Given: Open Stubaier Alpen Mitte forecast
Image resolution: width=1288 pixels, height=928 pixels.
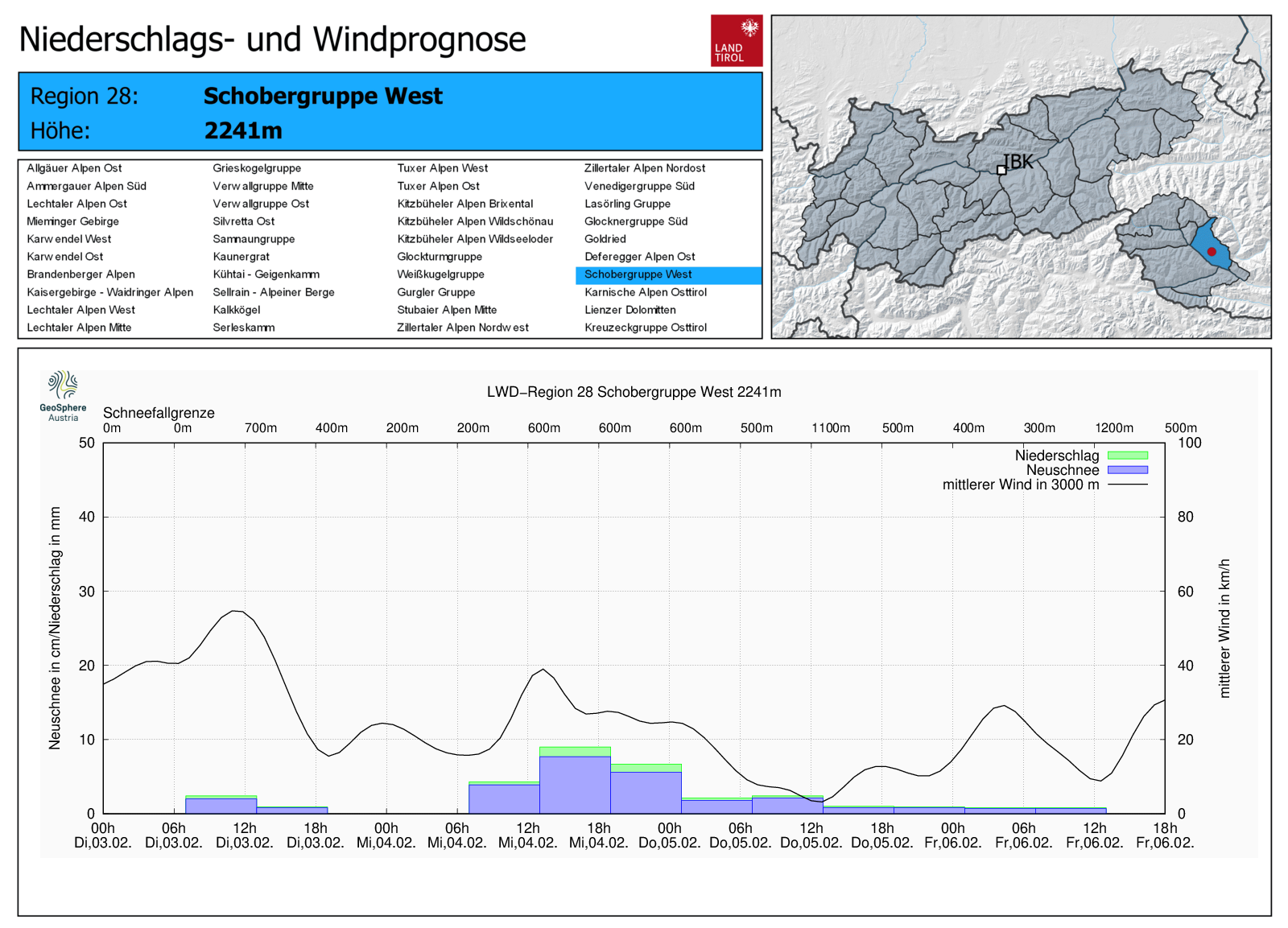Looking at the screenshot, I should click(447, 310).
